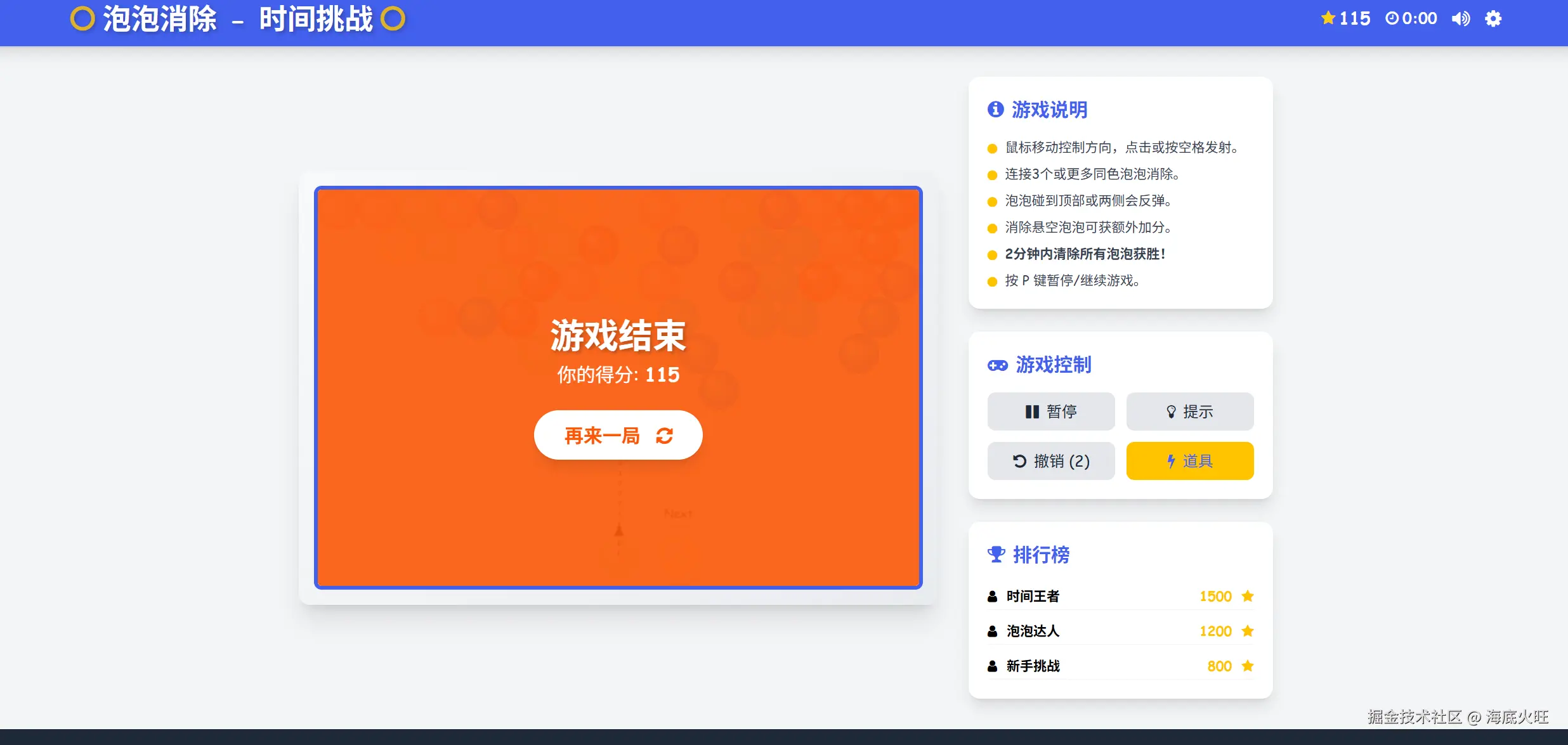The image size is (1568, 745).
Task: Click the trophy icon beside 排行榜
Action: point(996,555)
